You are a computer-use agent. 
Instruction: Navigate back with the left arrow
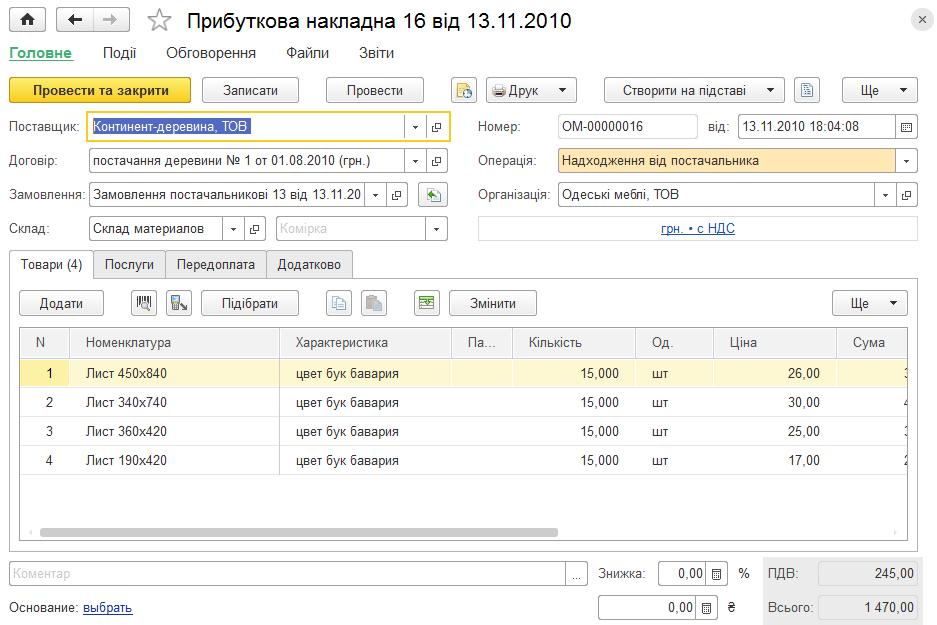(x=75, y=20)
